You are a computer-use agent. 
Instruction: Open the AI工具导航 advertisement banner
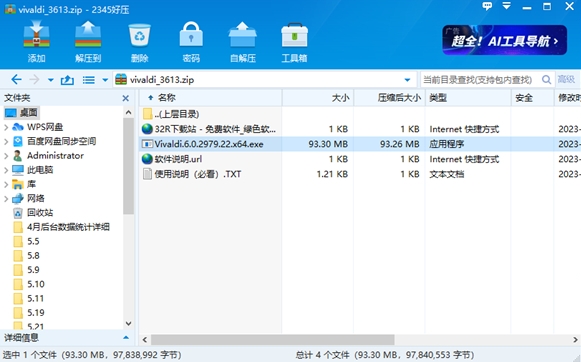tap(504, 40)
